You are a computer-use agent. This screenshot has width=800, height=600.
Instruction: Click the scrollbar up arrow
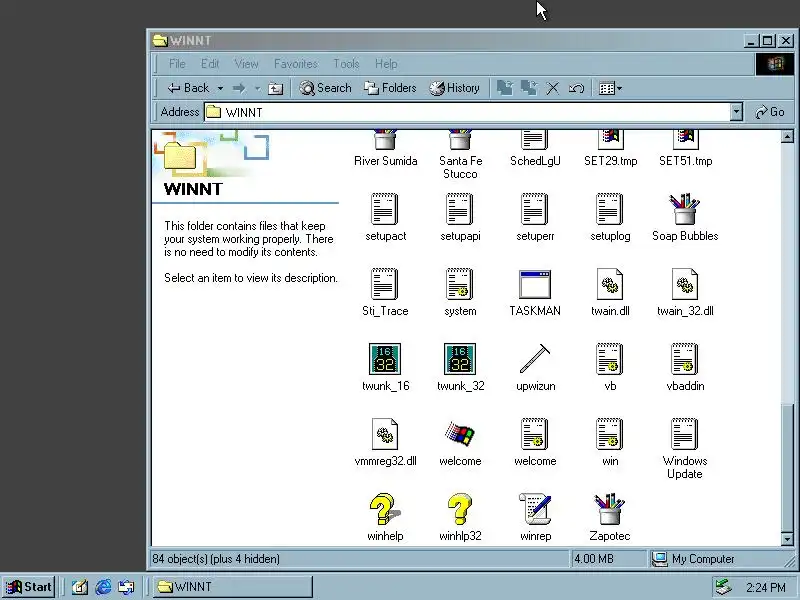coord(787,137)
